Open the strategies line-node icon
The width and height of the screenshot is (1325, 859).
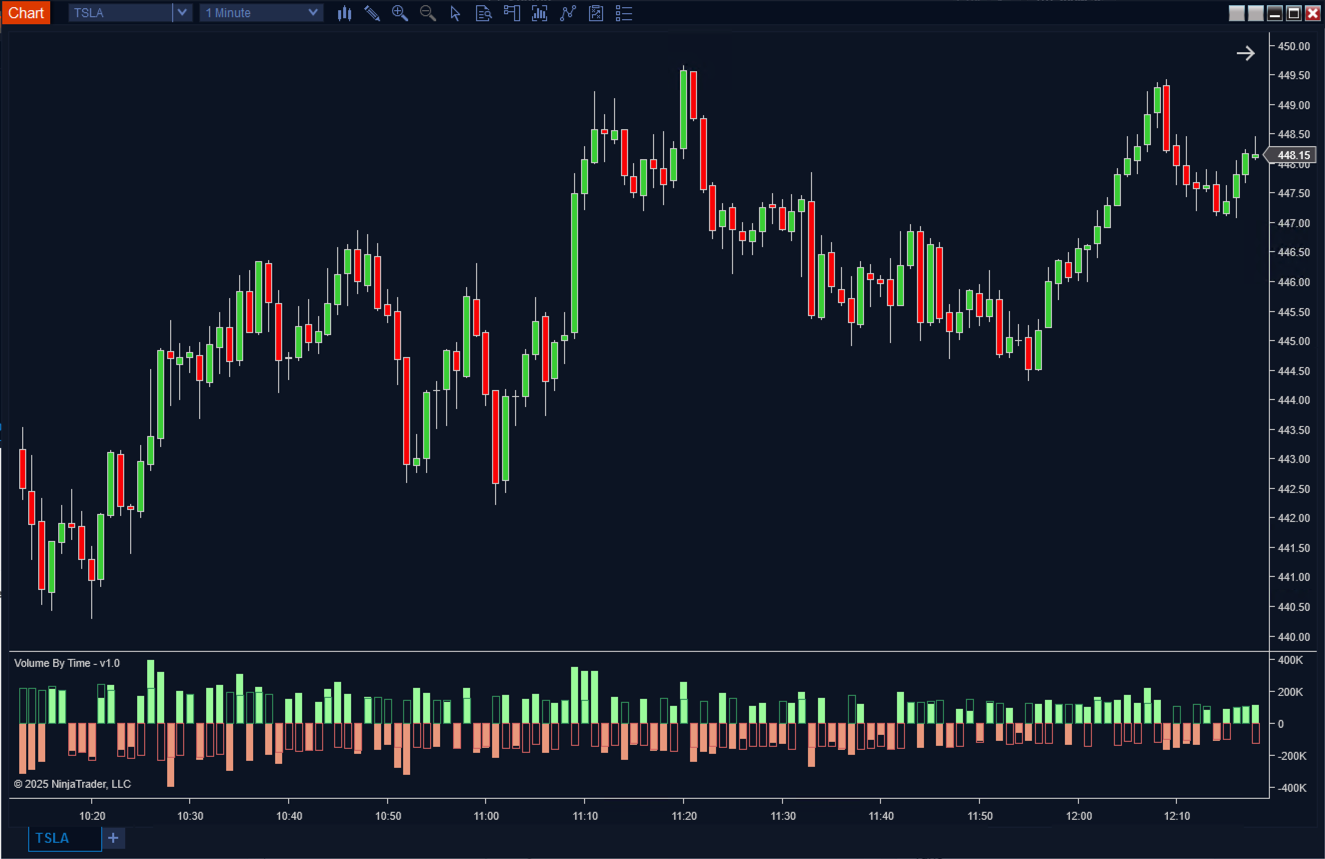coord(568,13)
